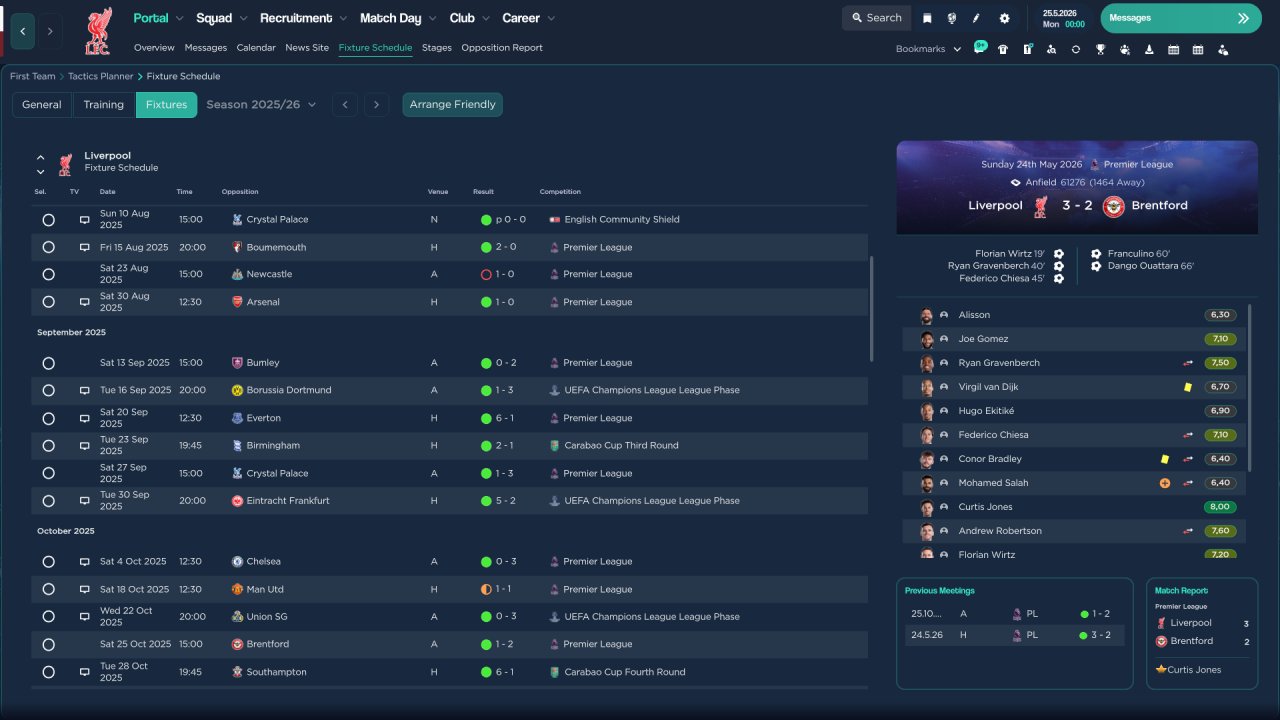The image size is (1280, 720).
Task: Click the Search field in top bar
Action: [877, 18]
